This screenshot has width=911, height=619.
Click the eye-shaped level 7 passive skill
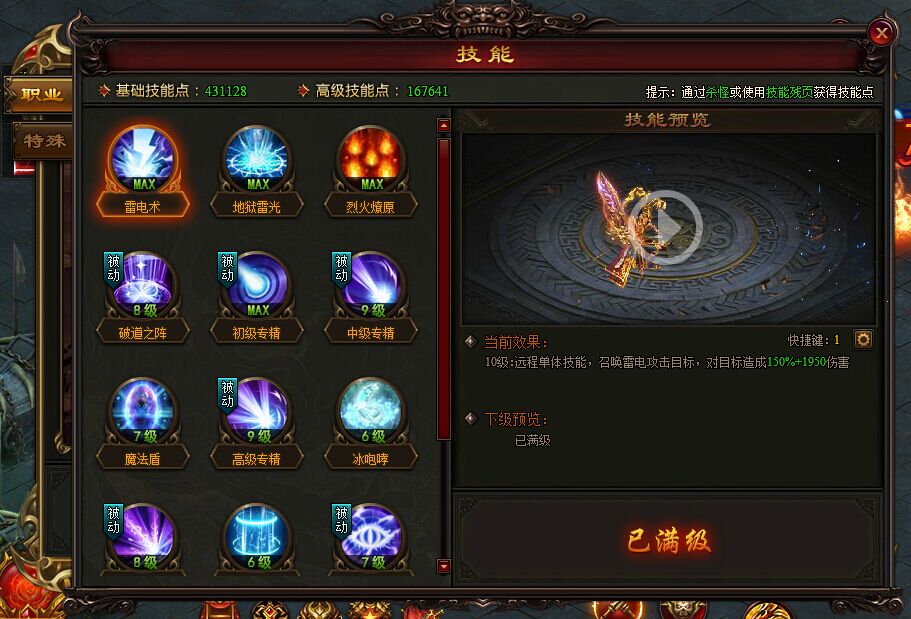point(371,538)
